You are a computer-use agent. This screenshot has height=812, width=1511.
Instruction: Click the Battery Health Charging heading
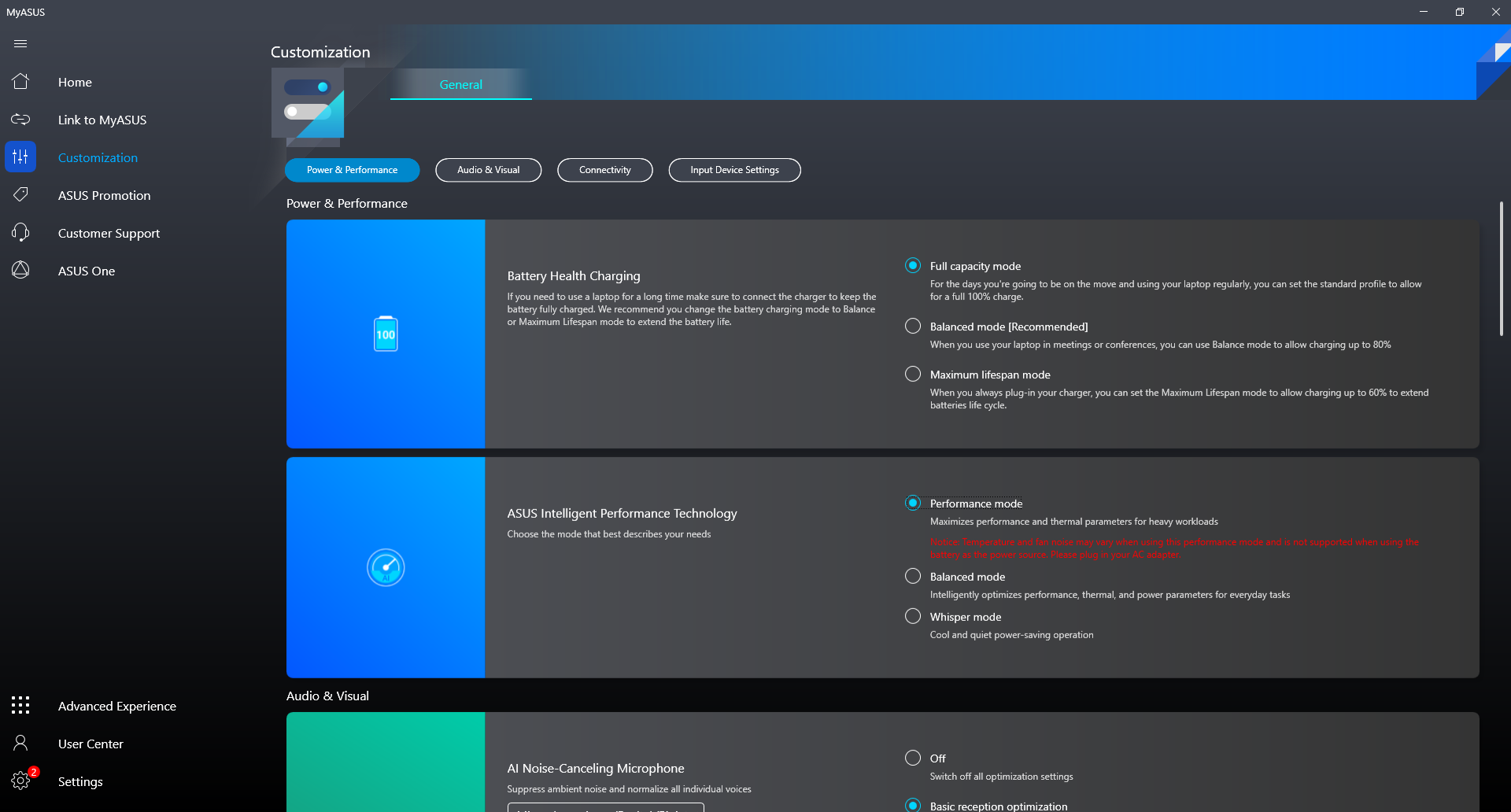(x=574, y=276)
